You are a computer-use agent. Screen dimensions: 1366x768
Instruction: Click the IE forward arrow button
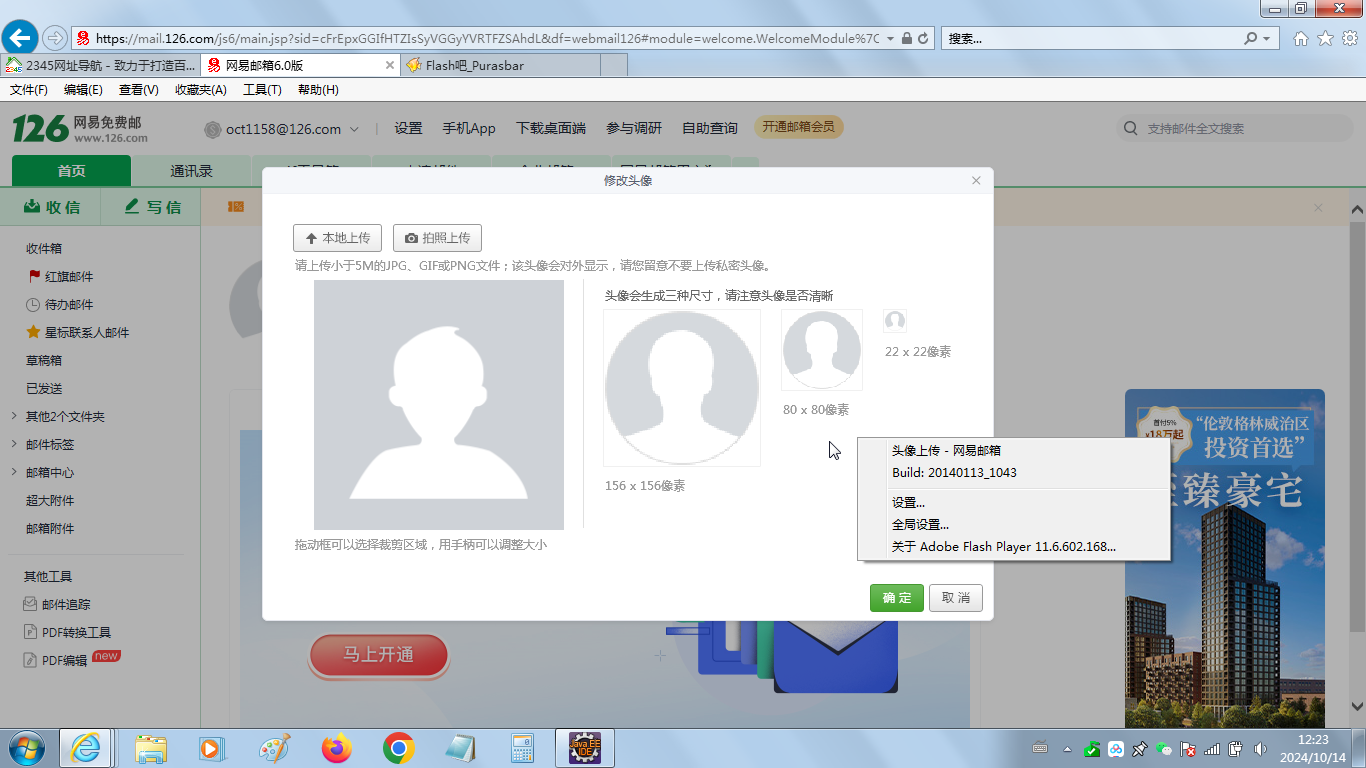click(x=55, y=38)
